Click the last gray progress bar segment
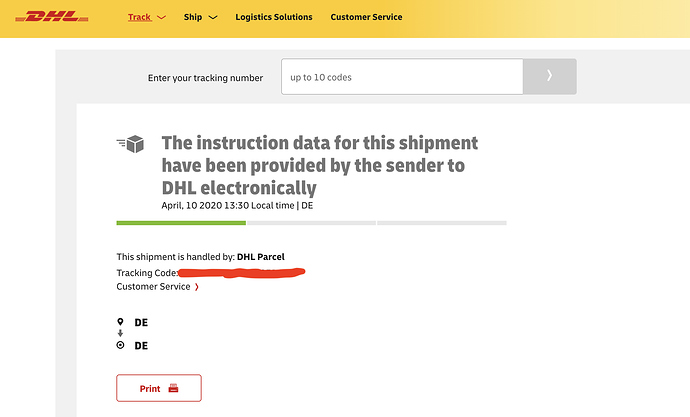This screenshot has width=690, height=417. point(442,222)
